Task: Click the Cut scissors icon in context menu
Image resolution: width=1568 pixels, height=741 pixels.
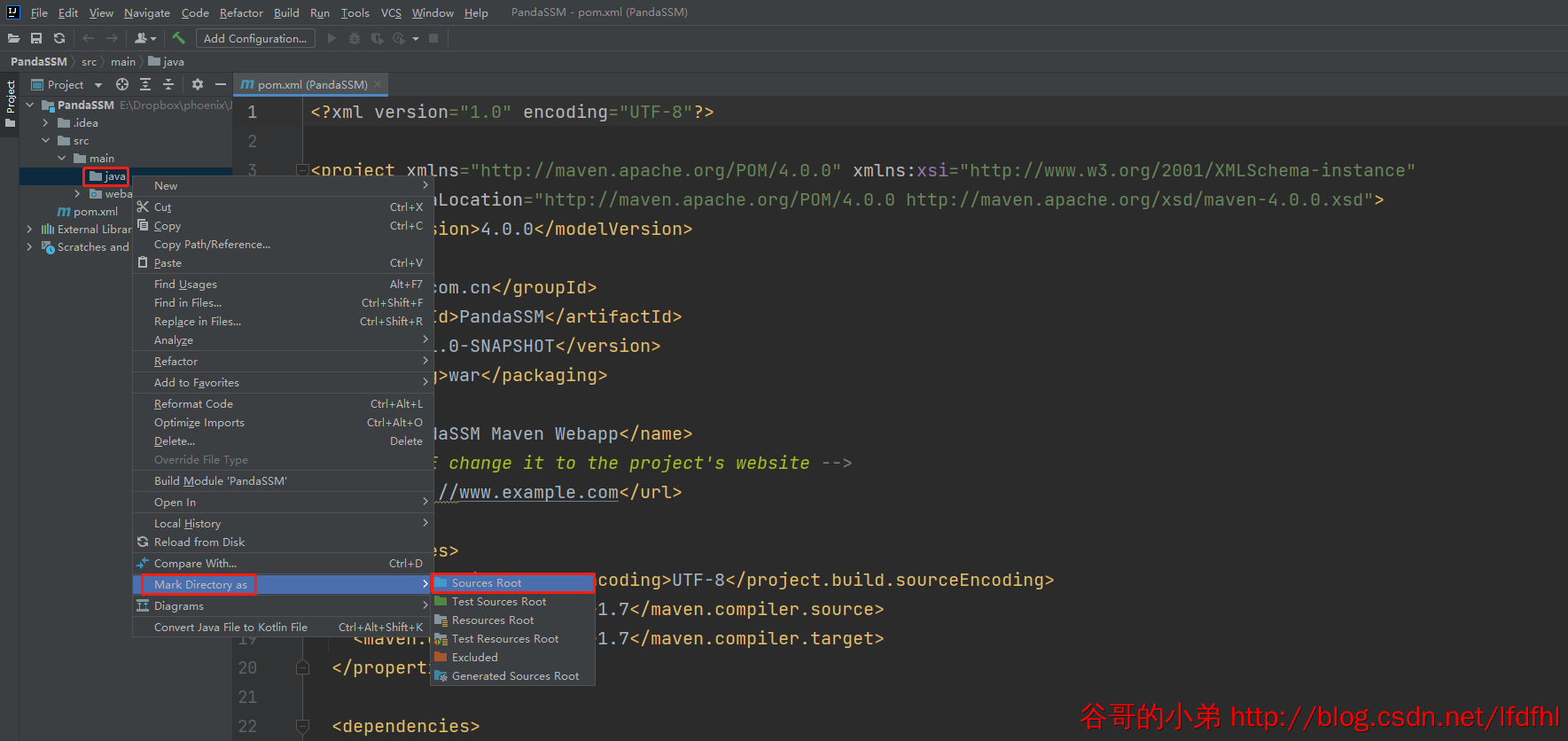Action: point(143,207)
